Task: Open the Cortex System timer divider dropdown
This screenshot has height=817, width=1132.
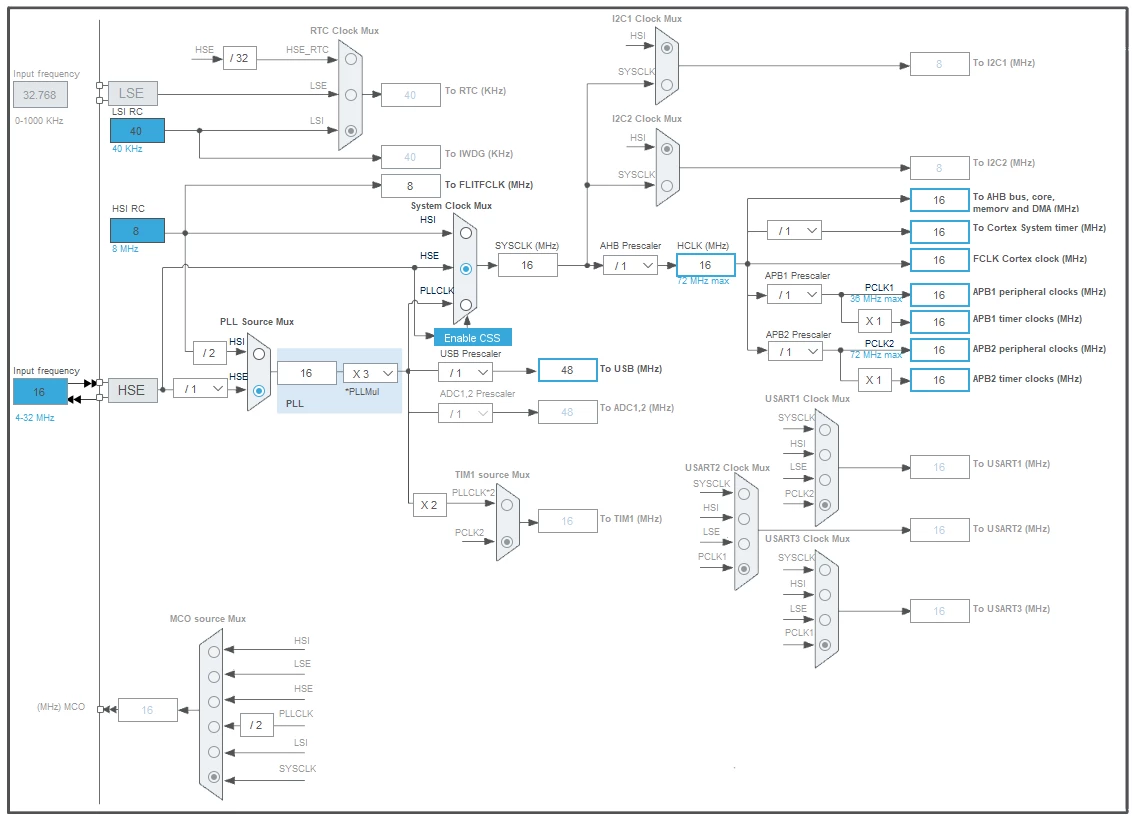Action: coord(794,231)
